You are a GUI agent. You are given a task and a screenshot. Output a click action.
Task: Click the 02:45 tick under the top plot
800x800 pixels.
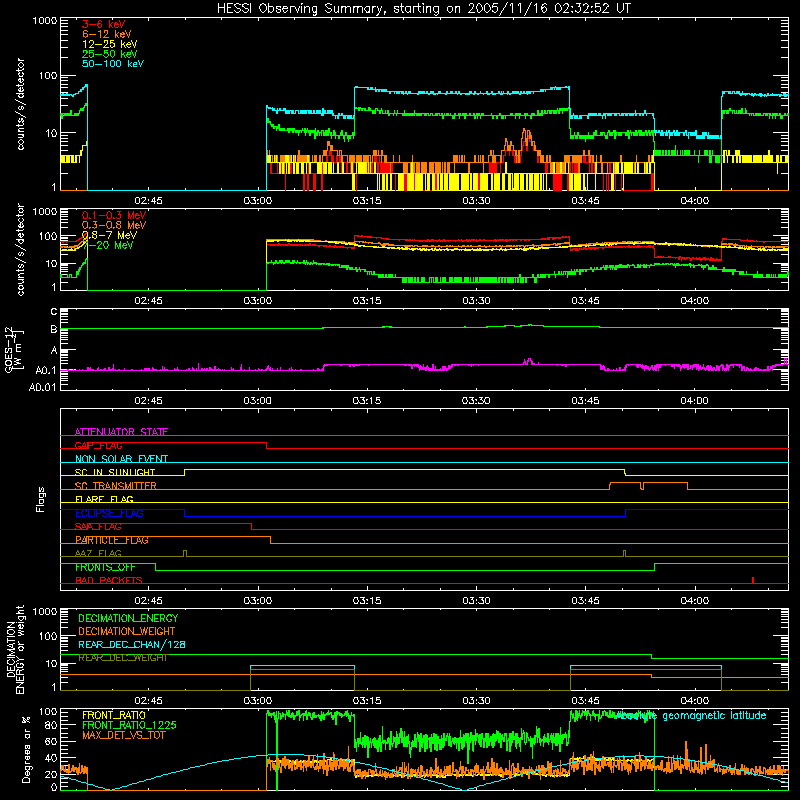coord(148,201)
